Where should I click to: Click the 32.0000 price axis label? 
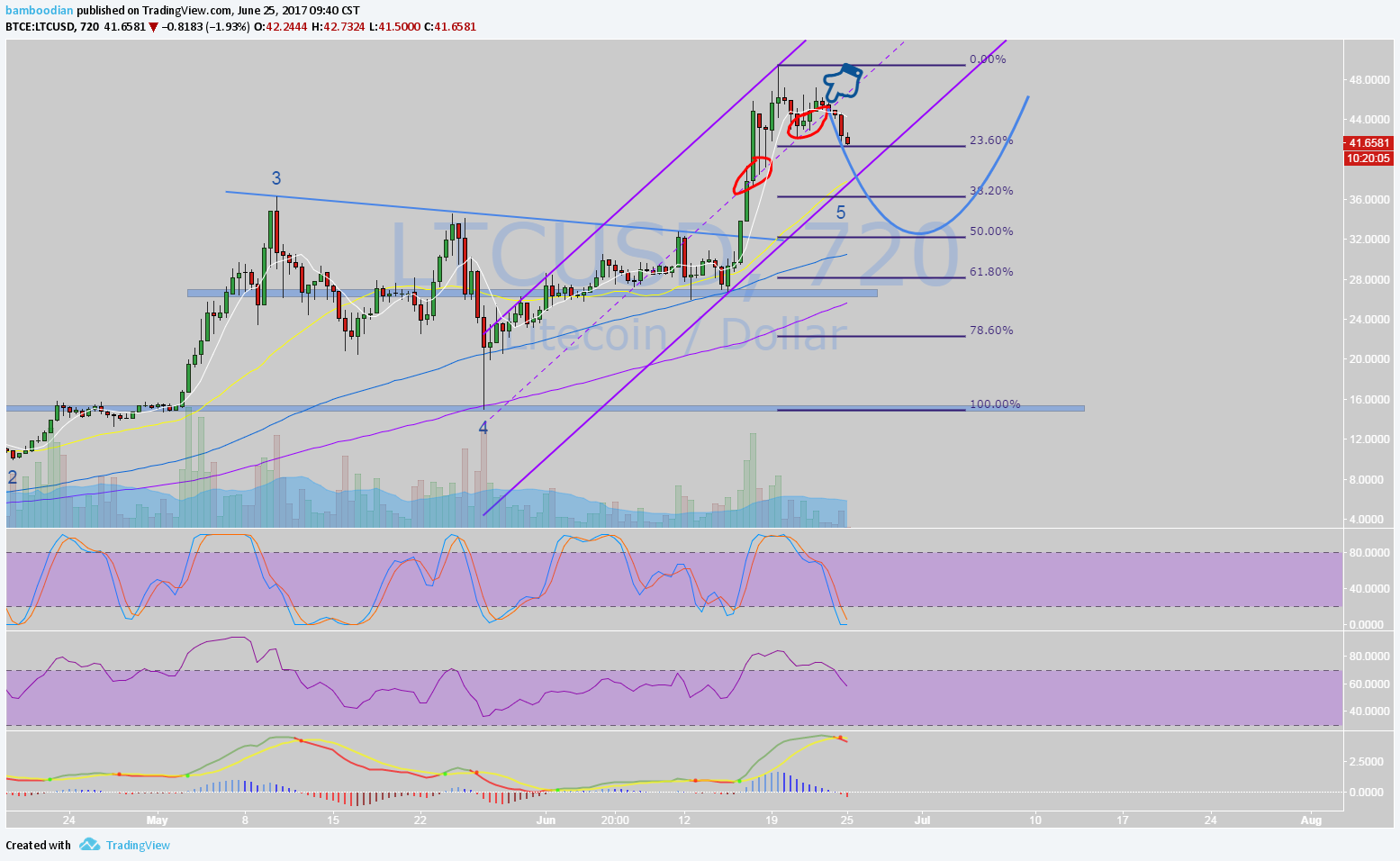1368,240
